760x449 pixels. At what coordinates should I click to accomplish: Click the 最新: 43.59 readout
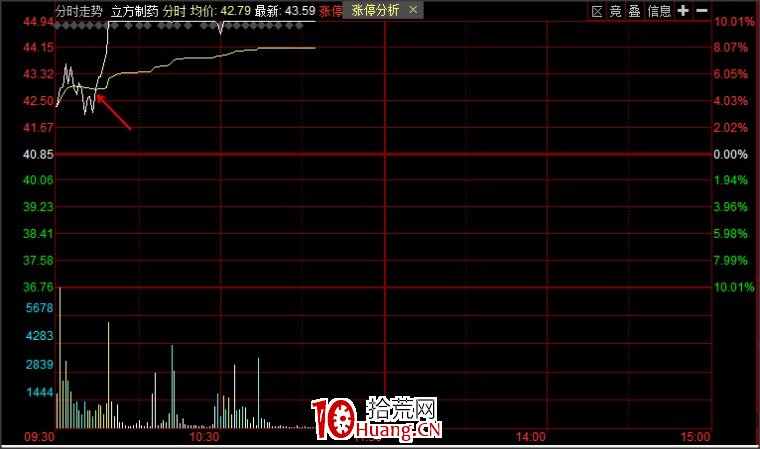(x=285, y=11)
